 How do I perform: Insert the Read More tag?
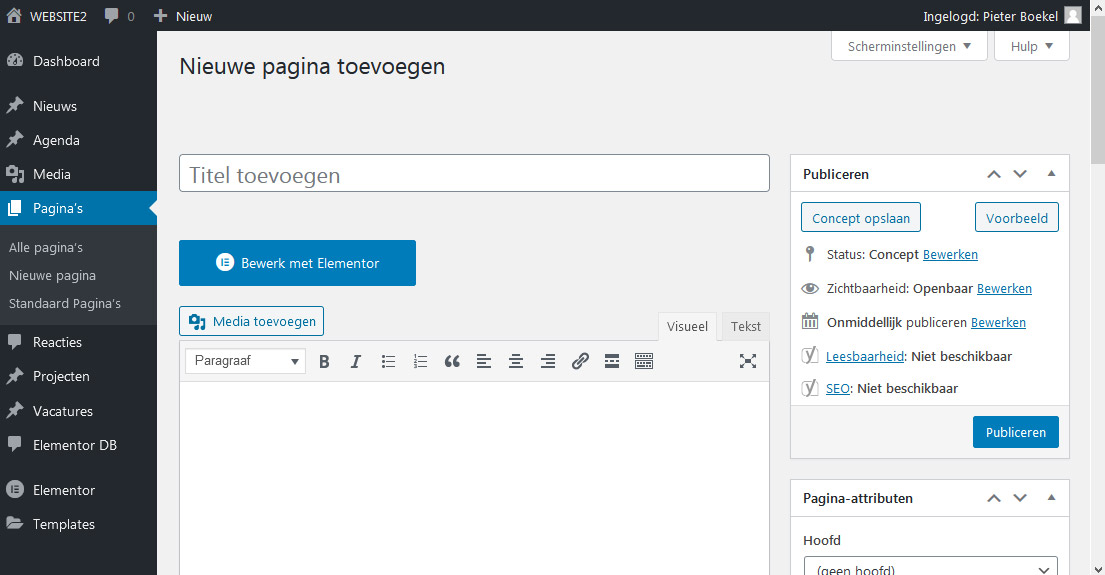pos(612,362)
